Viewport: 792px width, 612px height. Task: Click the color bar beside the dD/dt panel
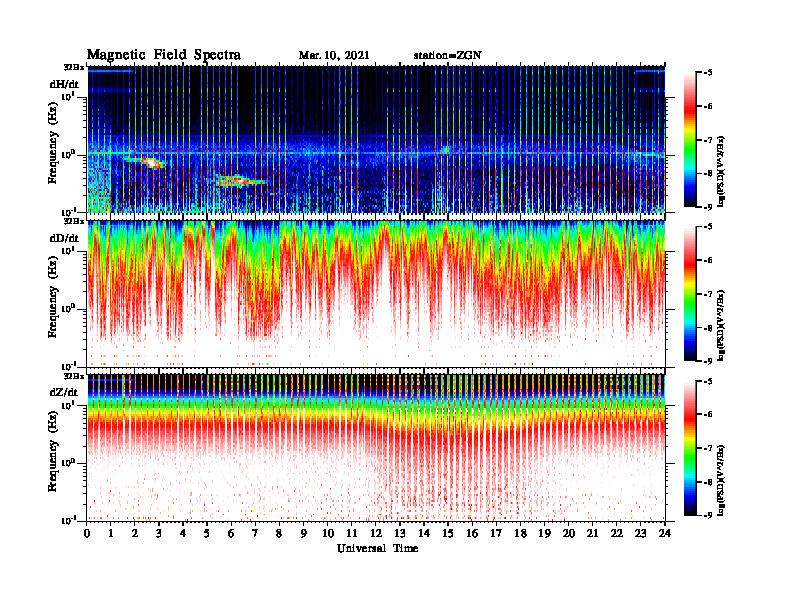[690, 293]
